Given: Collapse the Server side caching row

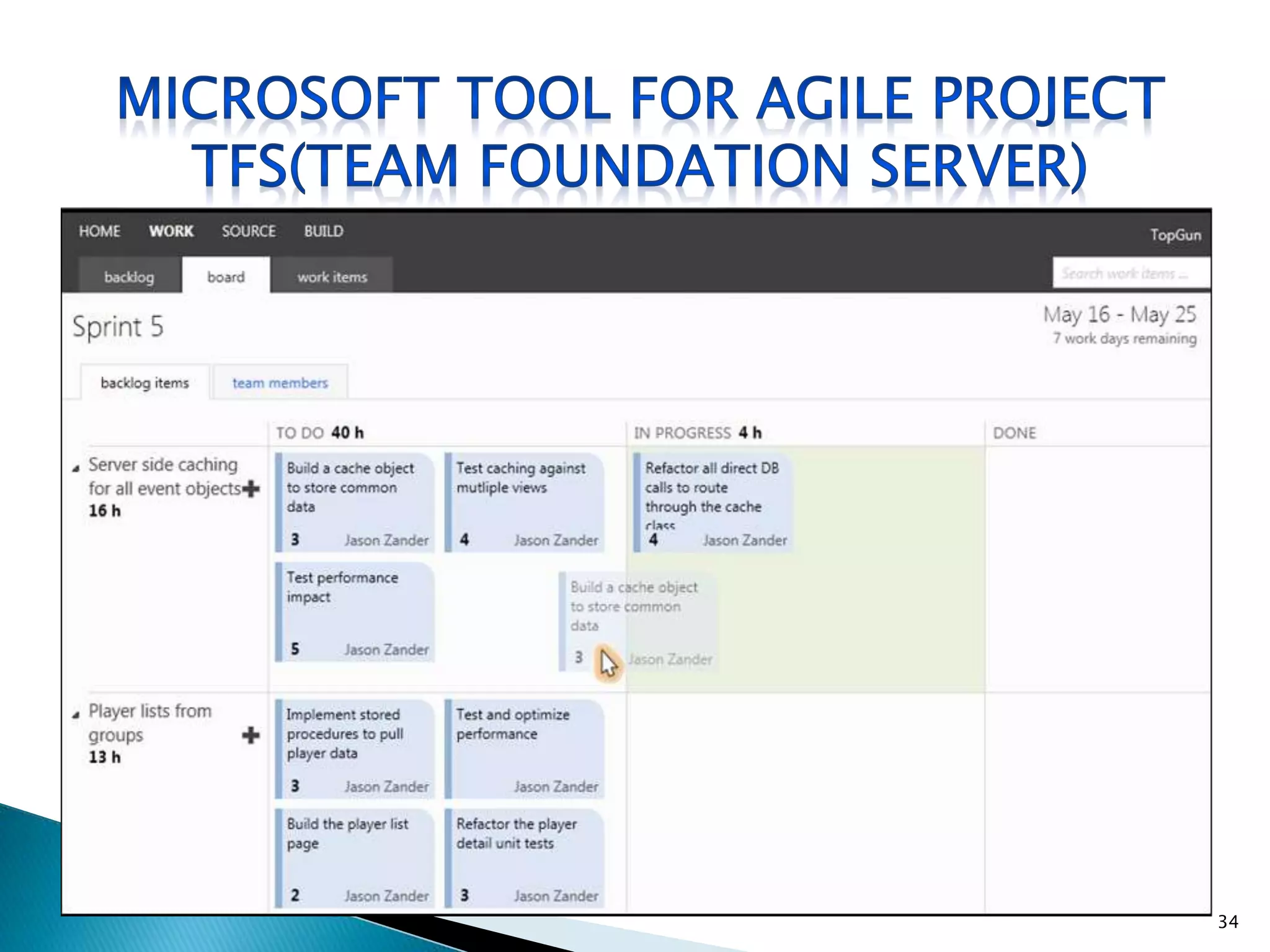Looking at the screenshot, I should (76, 469).
